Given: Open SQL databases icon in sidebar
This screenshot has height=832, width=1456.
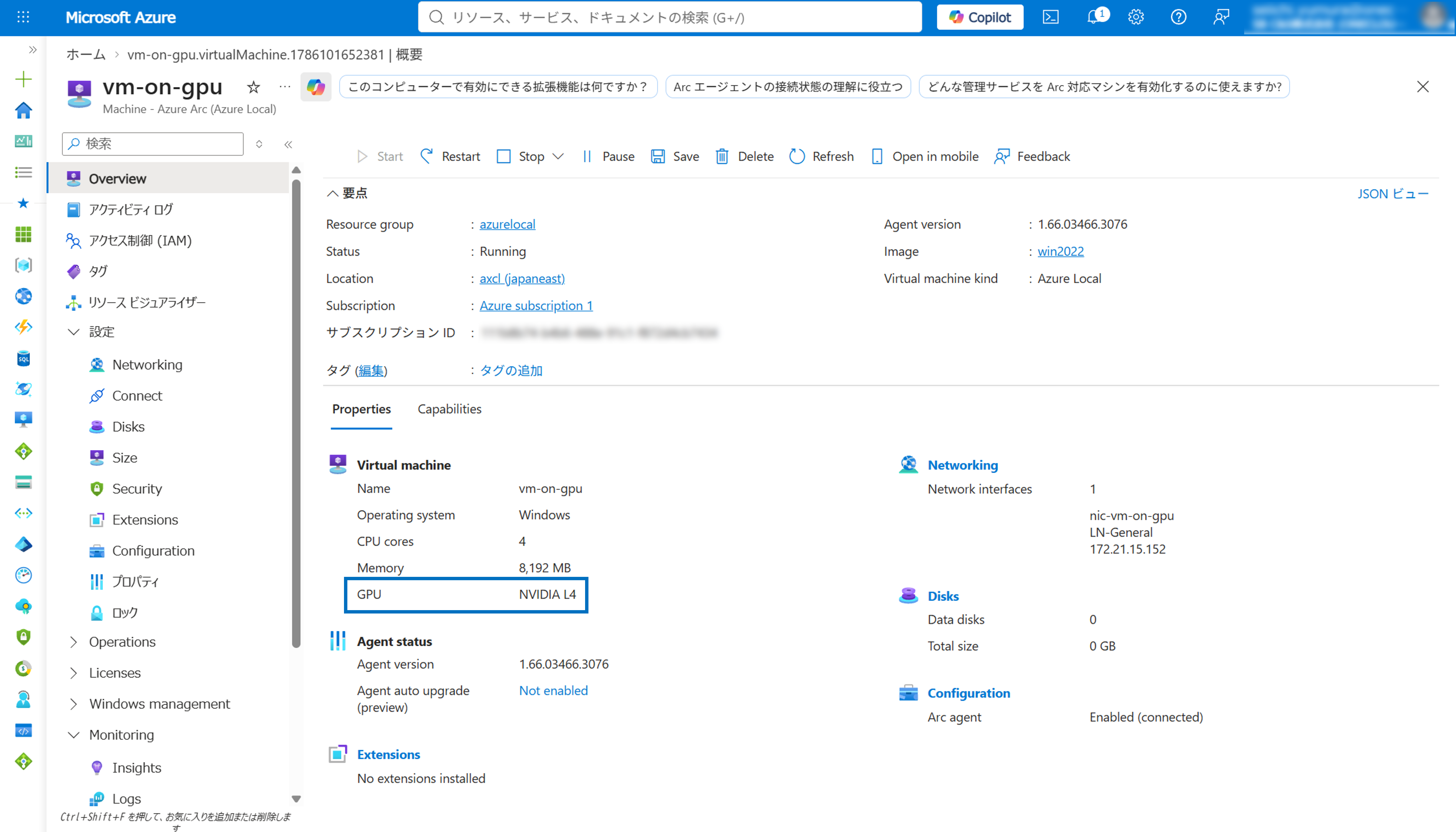Looking at the screenshot, I should point(24,358).
